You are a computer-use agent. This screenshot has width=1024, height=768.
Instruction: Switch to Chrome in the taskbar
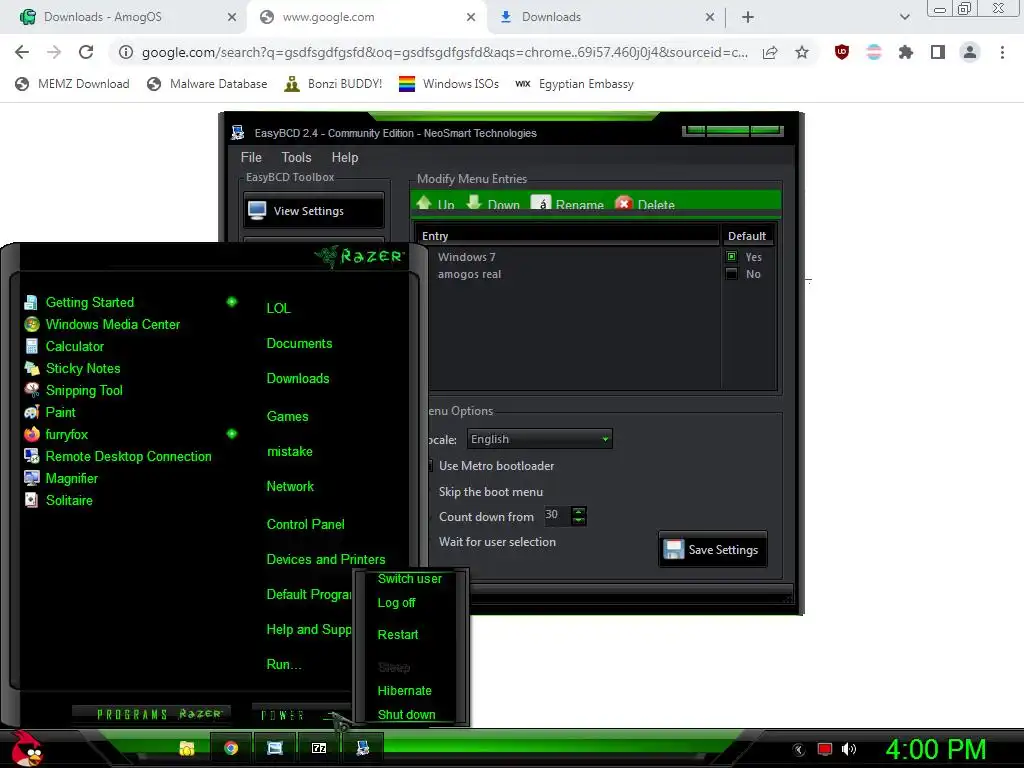(x=231, y=748)
